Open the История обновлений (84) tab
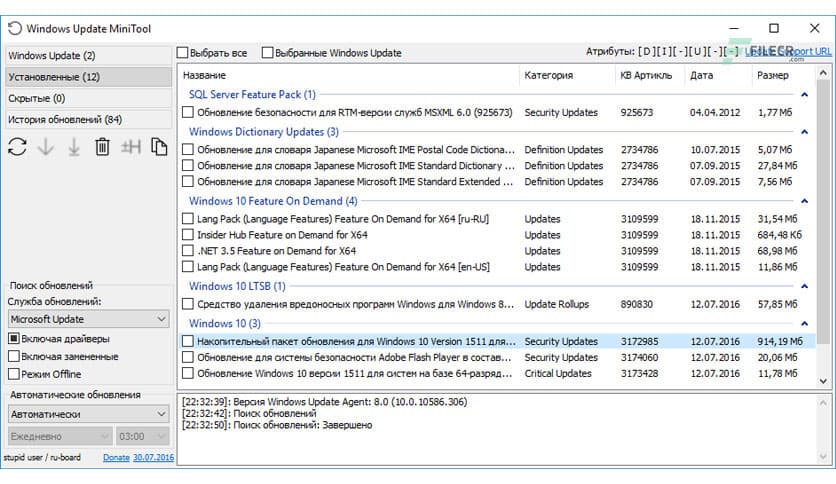 click(x=89, y=119)
